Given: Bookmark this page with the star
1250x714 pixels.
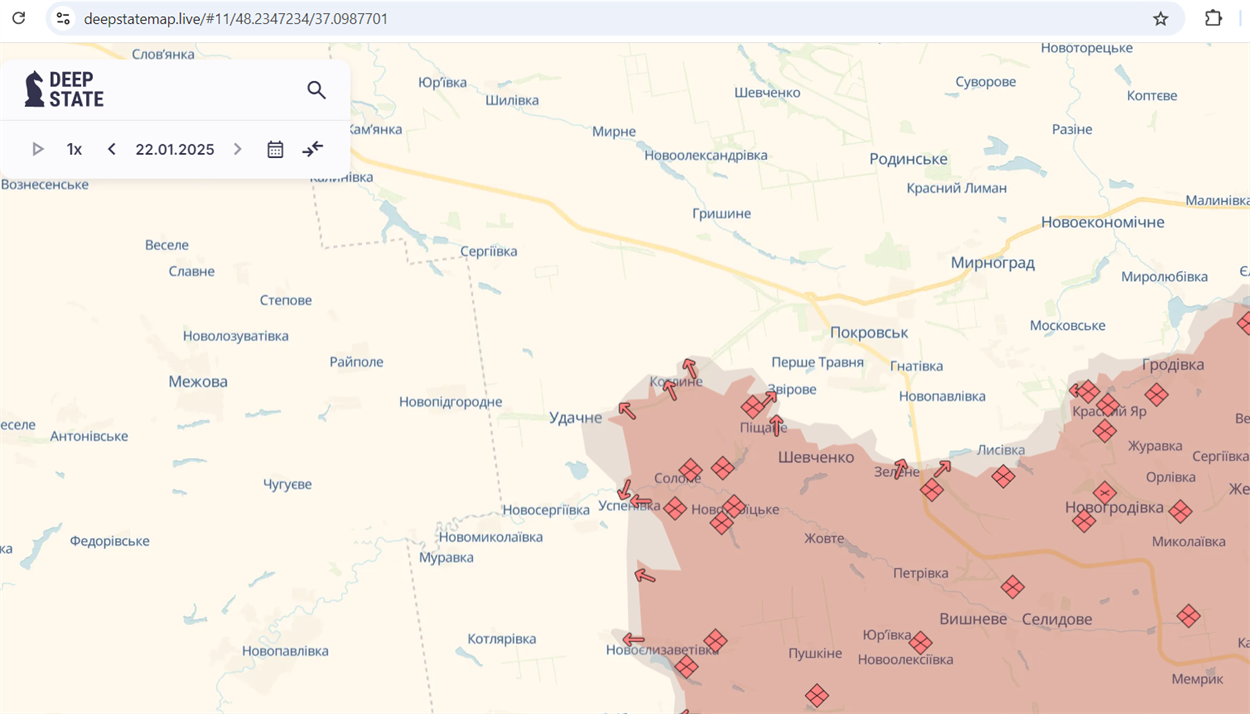Looking at the screenshot, I should click(x=1160, y=18).
